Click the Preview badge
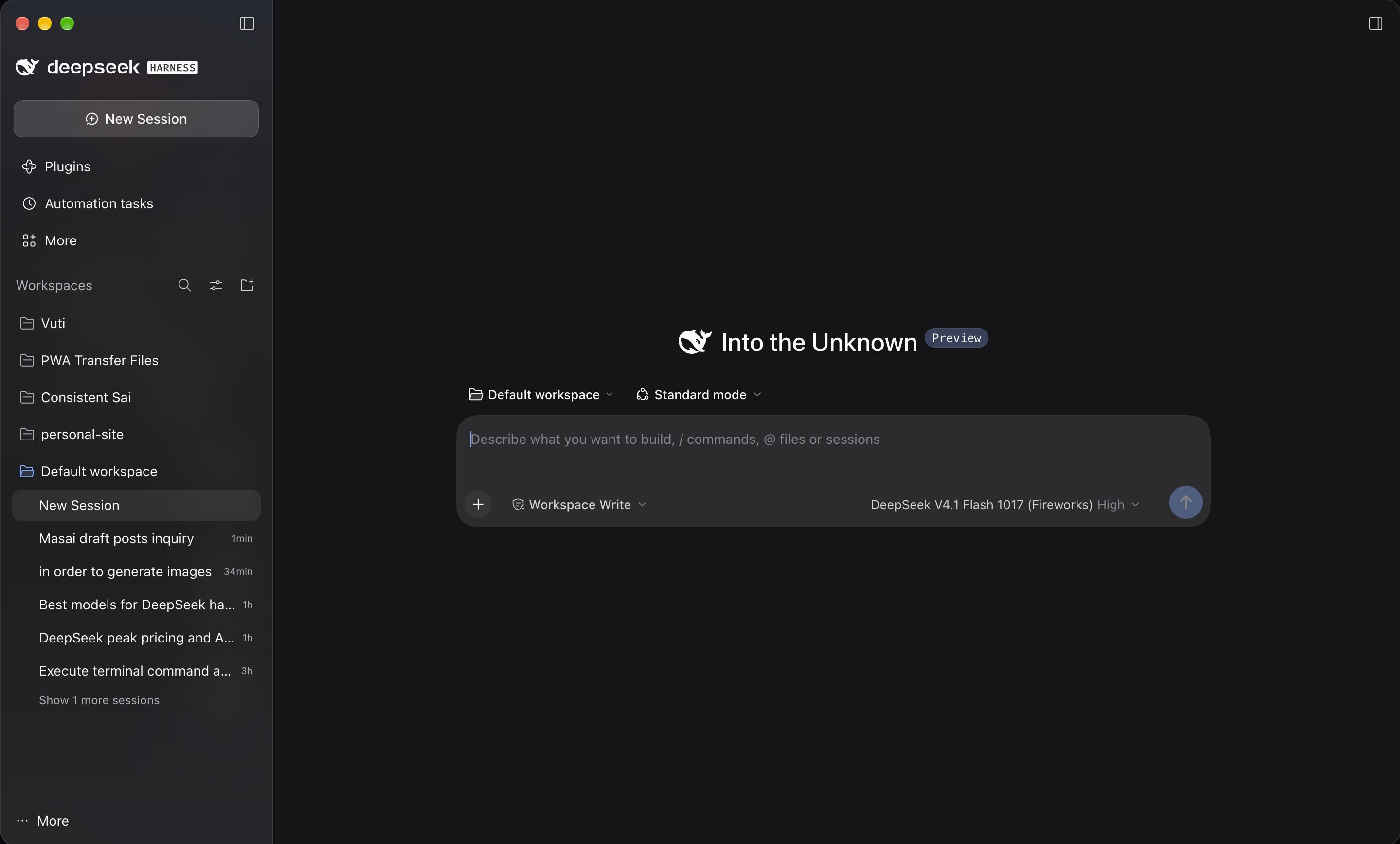The height and width of the screenshot is (844, 1400). tap(956, 338)
